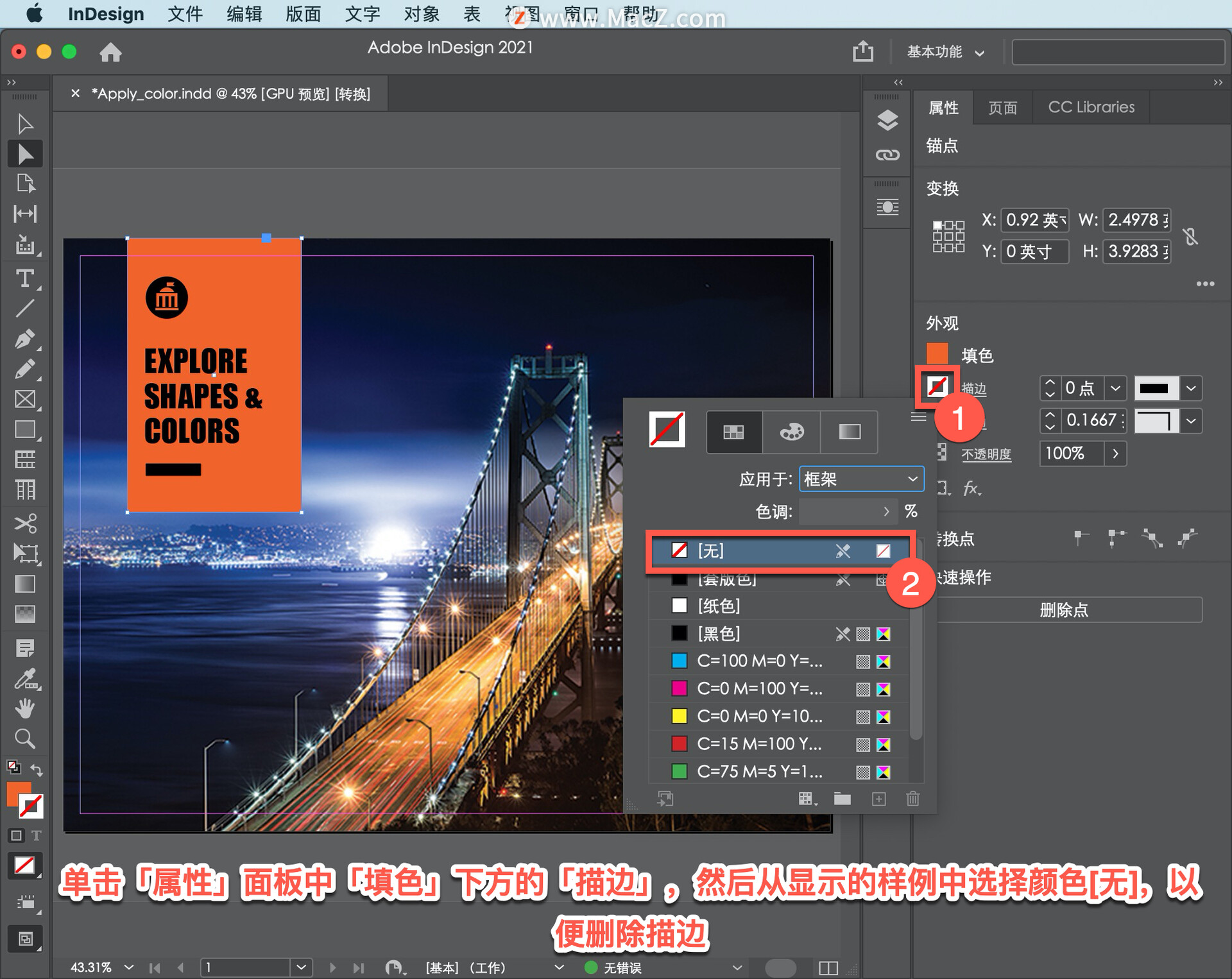Select the Scissors tool
The width and height of the screenshot is (1232, 979).
[x=24, y=524]
